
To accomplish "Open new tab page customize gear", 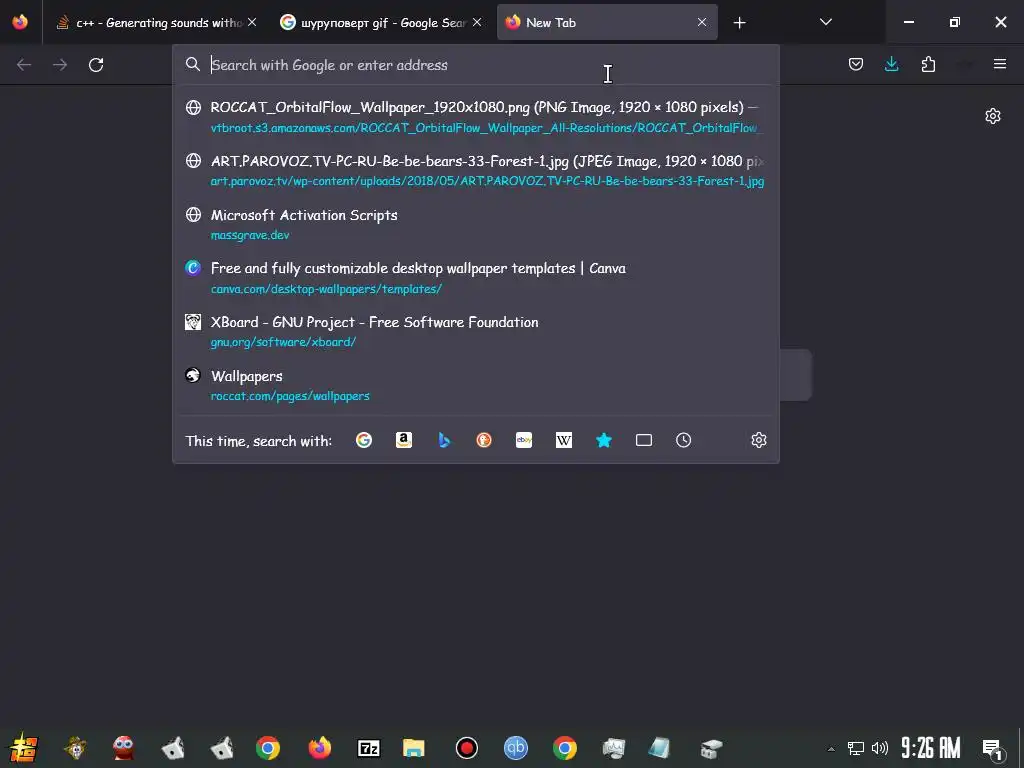I will point(993,116).
